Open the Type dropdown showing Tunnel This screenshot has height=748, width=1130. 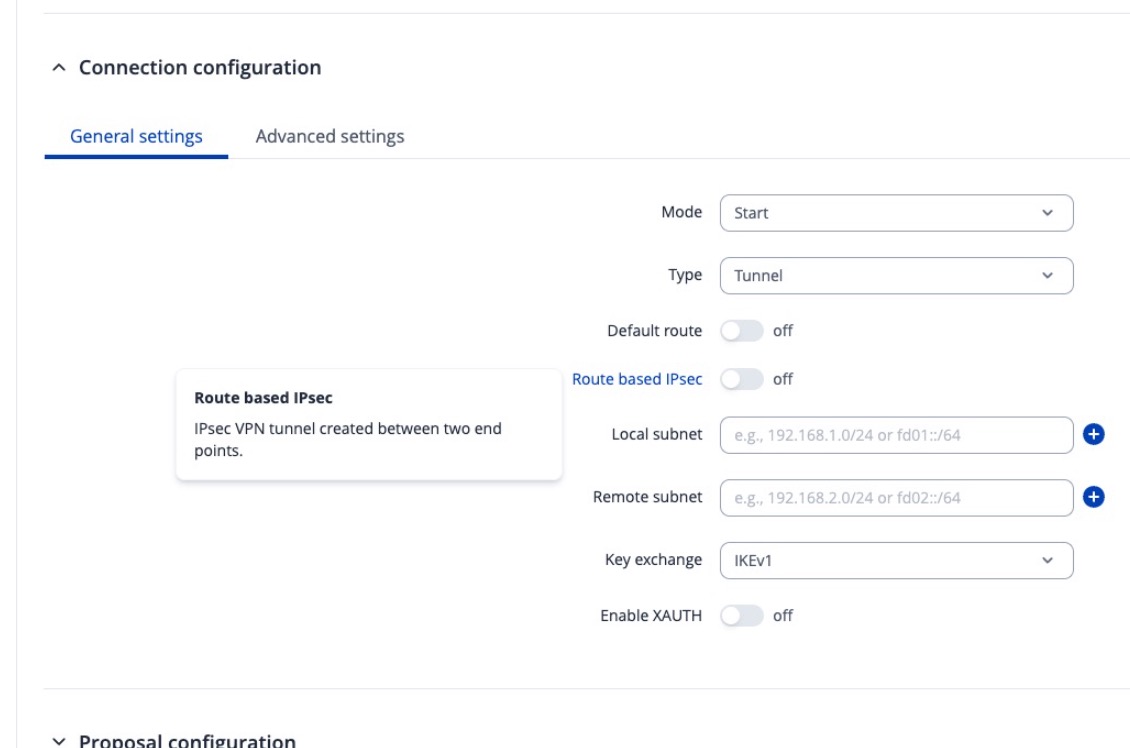895,276
